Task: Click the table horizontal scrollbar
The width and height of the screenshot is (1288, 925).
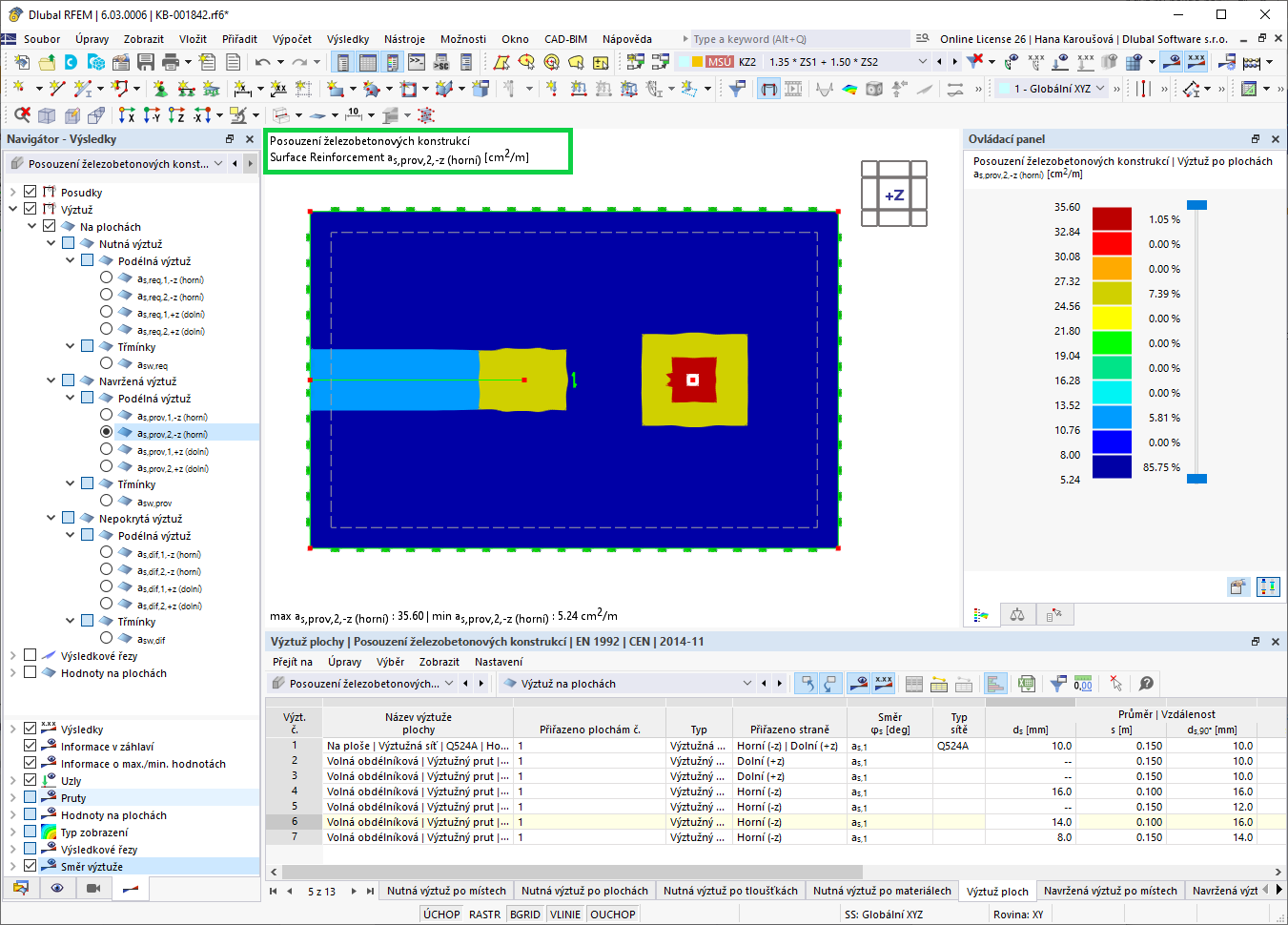Action: pyautogui.click(x=573, y=872)
